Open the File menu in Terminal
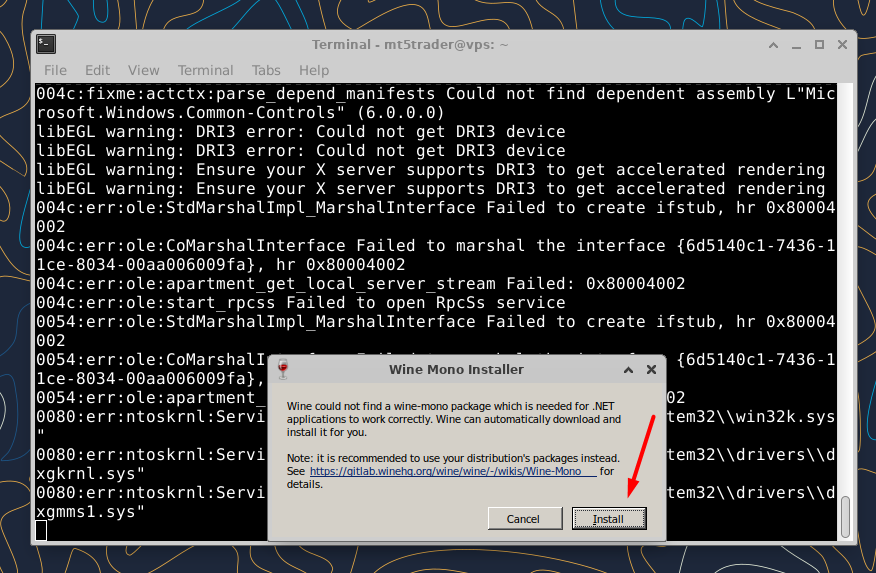Screen dimensions: 876x573 (x=55, y=70)
